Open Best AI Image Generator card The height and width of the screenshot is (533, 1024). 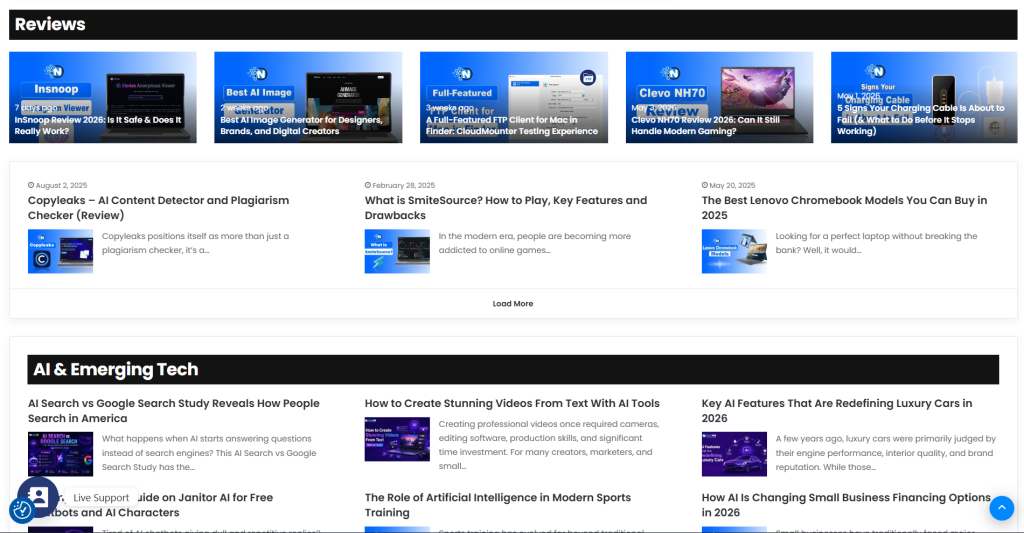[x=308, y=97]
